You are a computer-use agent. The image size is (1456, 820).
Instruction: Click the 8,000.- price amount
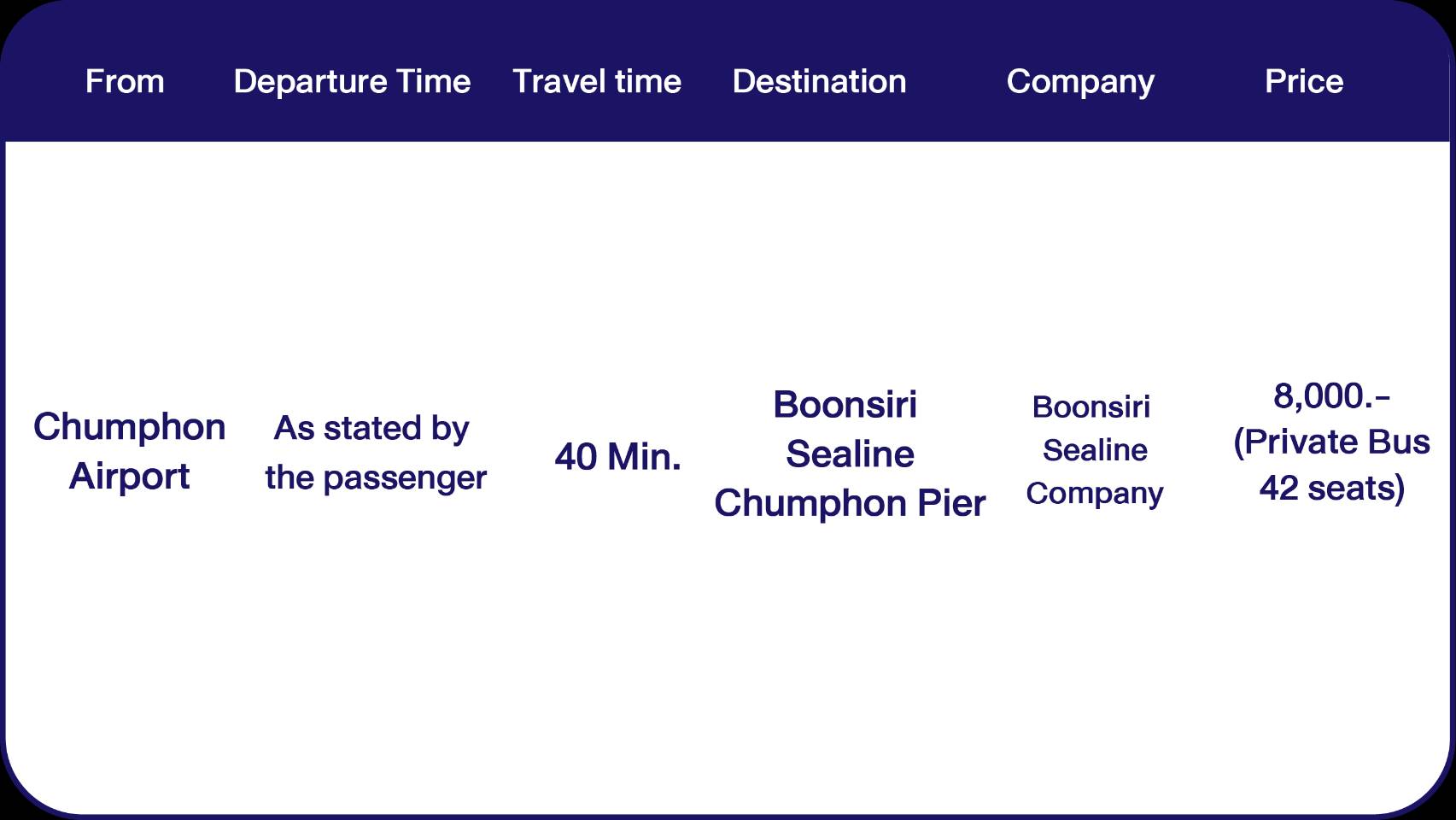(x=1331, y=396)
